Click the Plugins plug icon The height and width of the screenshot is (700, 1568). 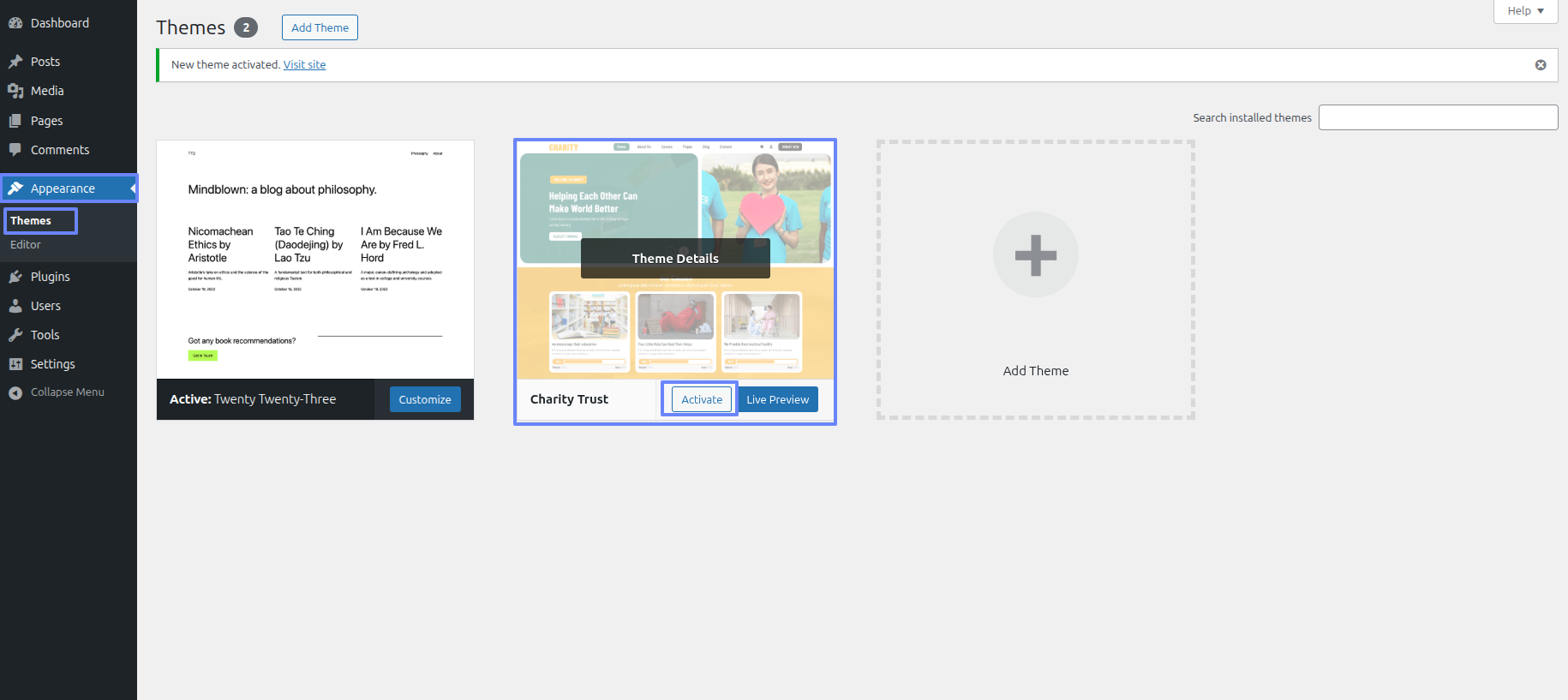[x=15, y=277]
